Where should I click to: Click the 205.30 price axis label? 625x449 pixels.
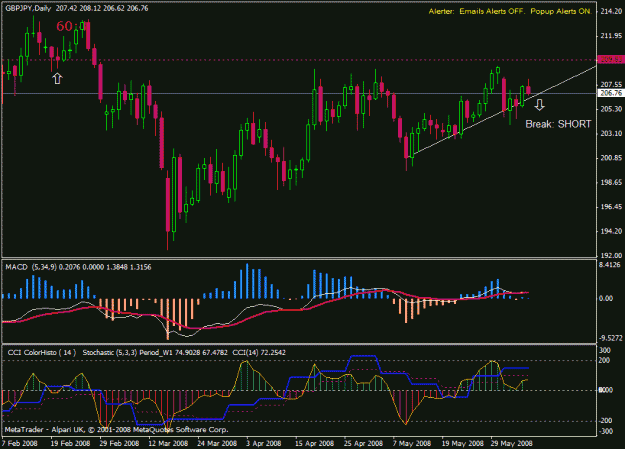click(611, 109)
